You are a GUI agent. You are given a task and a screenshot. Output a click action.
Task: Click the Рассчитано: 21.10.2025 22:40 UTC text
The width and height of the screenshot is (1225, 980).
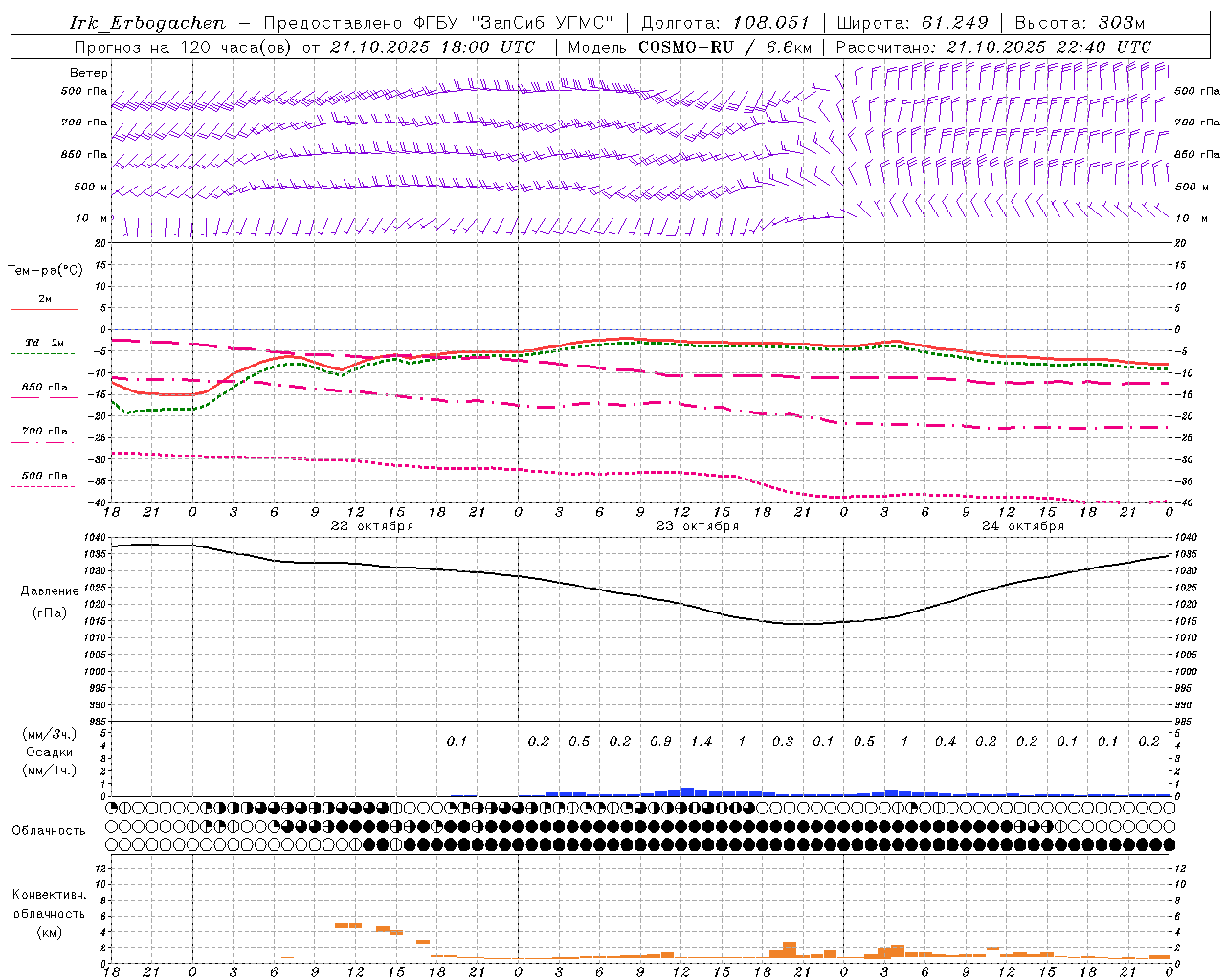993,47
